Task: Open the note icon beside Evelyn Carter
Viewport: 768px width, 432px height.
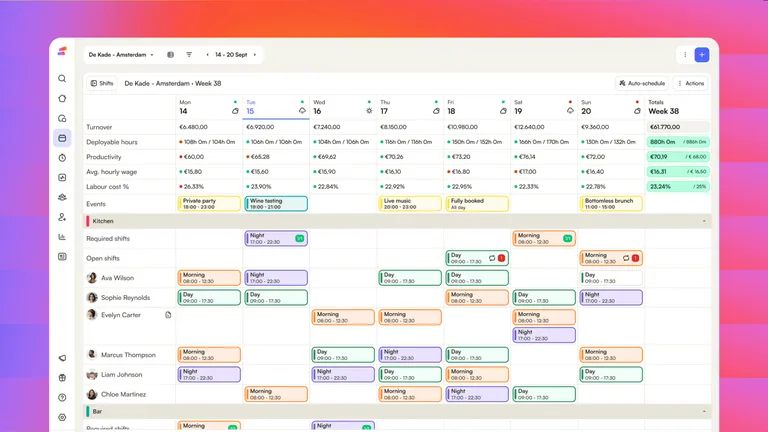Action: pyautogui.click(x=168, y=315)
